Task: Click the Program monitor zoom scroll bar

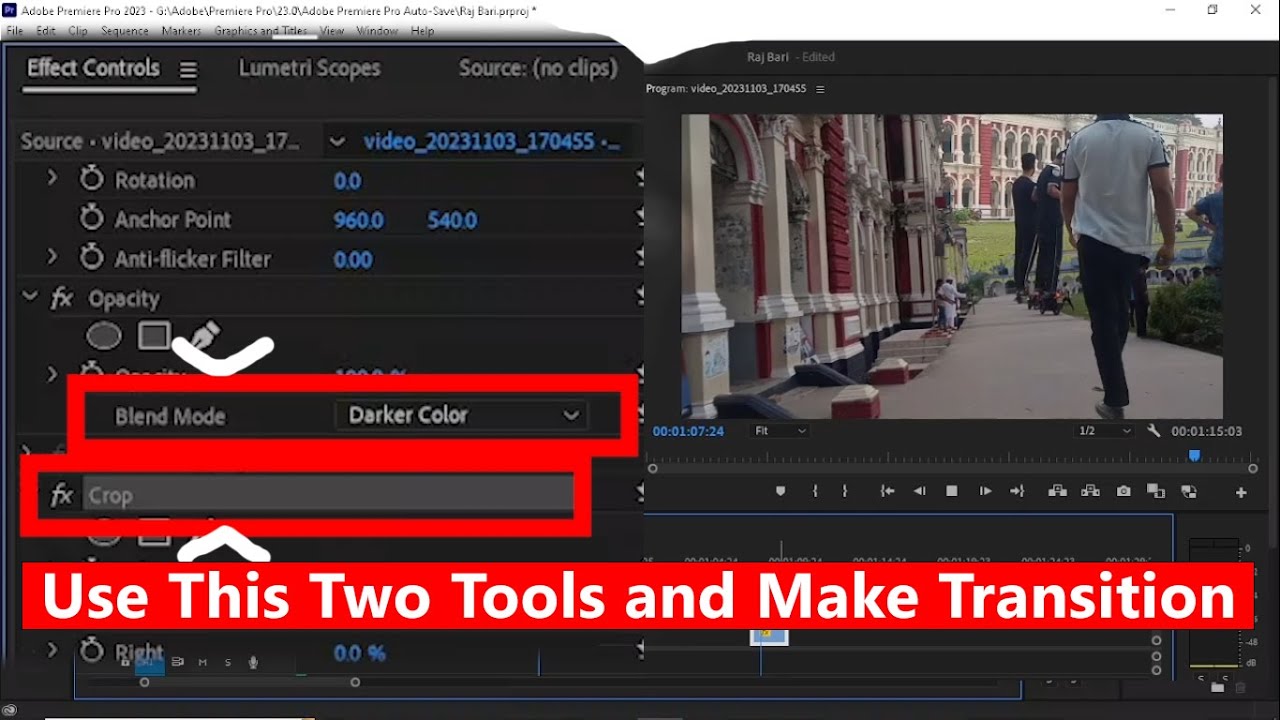Action: [x=952, y=468]
